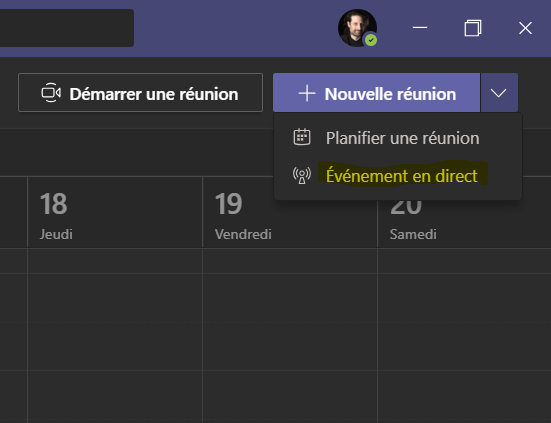551x423 pixels.
Task: Click an empty time slot under Vendredi 19
Action: pos(290,321)
